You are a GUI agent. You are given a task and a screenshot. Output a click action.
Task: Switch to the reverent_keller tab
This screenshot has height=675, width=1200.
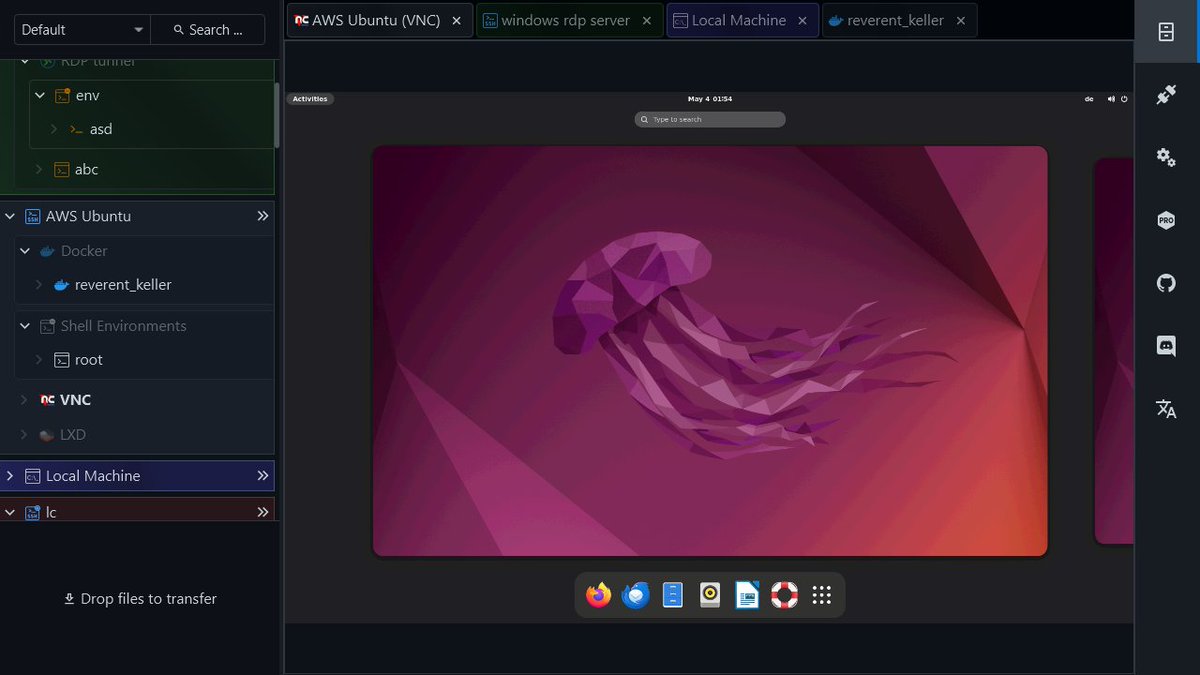click(899, 20)
